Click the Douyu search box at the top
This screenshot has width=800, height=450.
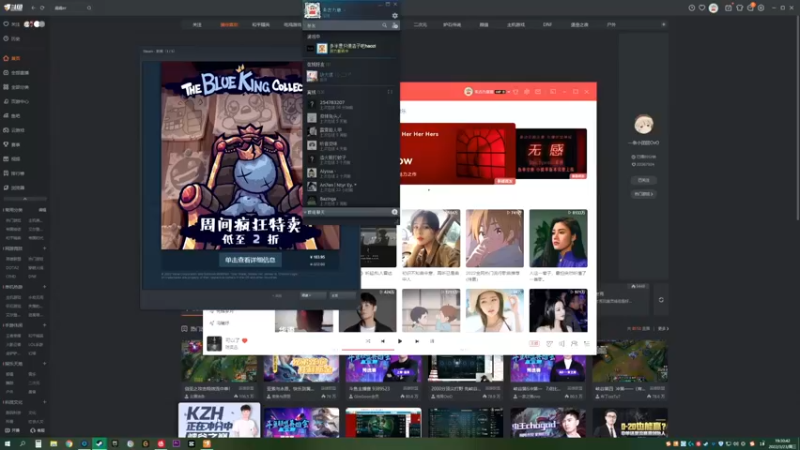pos(70,8)
